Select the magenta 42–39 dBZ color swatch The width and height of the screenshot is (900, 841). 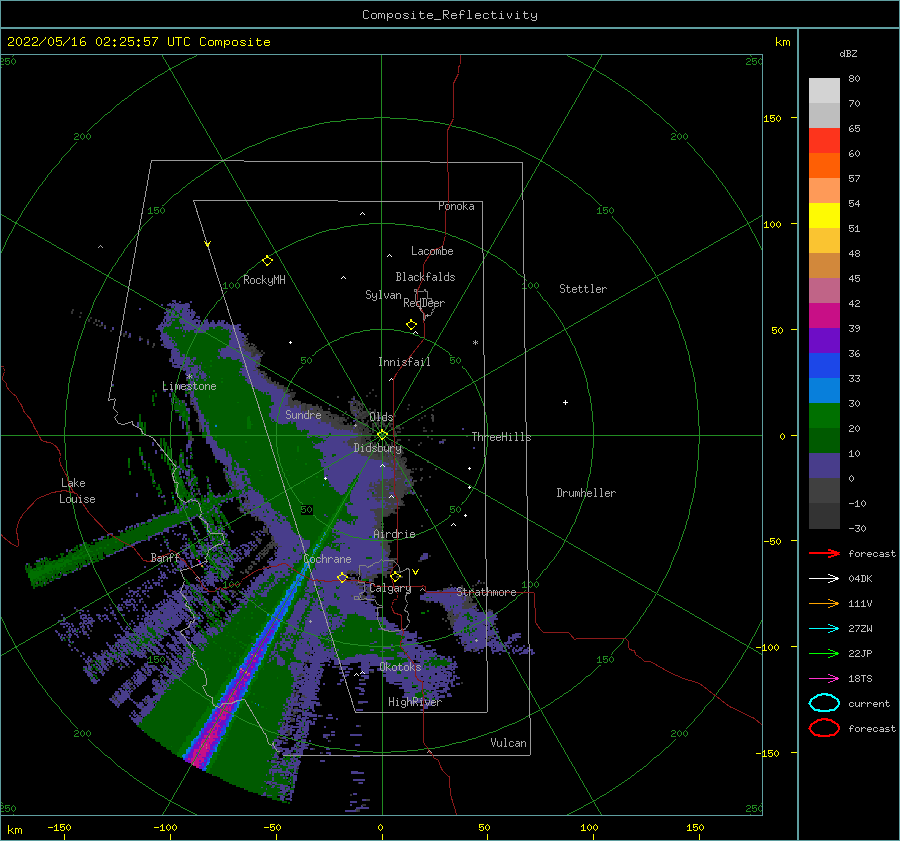point(824,316)
